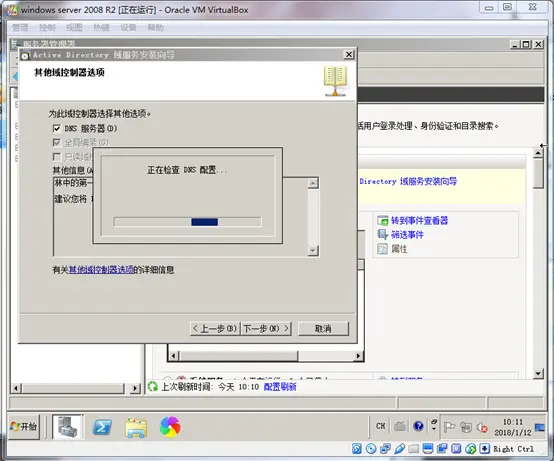Click the 10:11 clock in the tray
The width and height of the screenshot is (554, 461).
pos(513,427)
